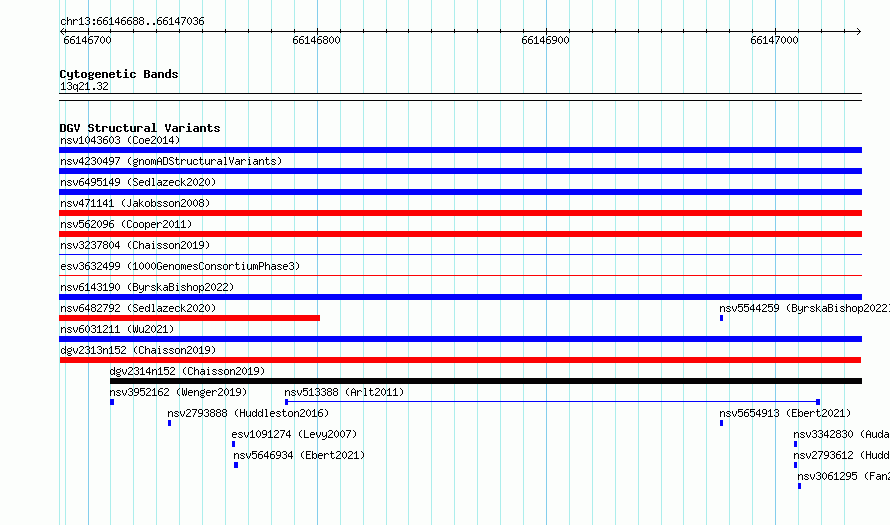Click blue marker beneath nsv3952162

(x=112, y=402)
